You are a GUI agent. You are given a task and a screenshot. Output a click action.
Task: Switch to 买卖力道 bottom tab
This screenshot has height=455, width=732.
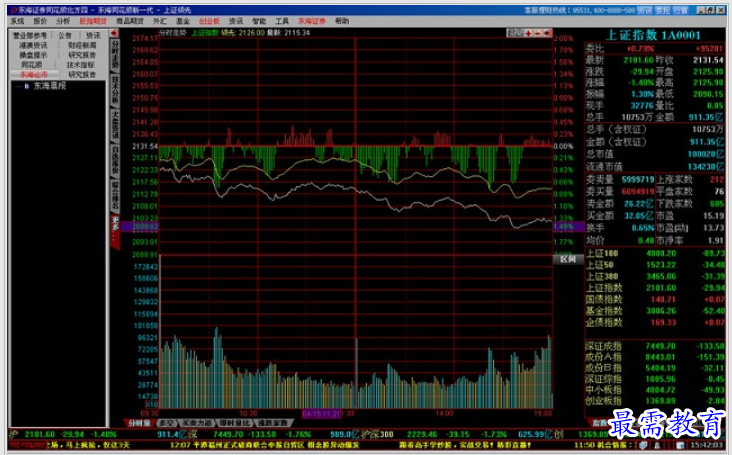[x=196, y=423]
